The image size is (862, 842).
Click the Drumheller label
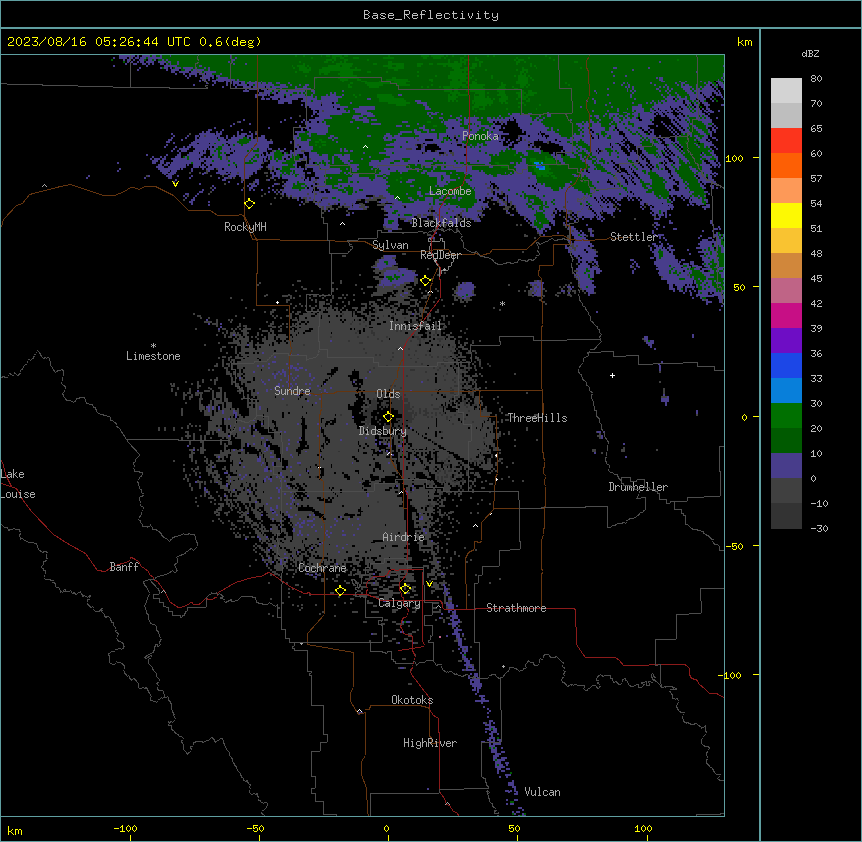tap(638, 487)
